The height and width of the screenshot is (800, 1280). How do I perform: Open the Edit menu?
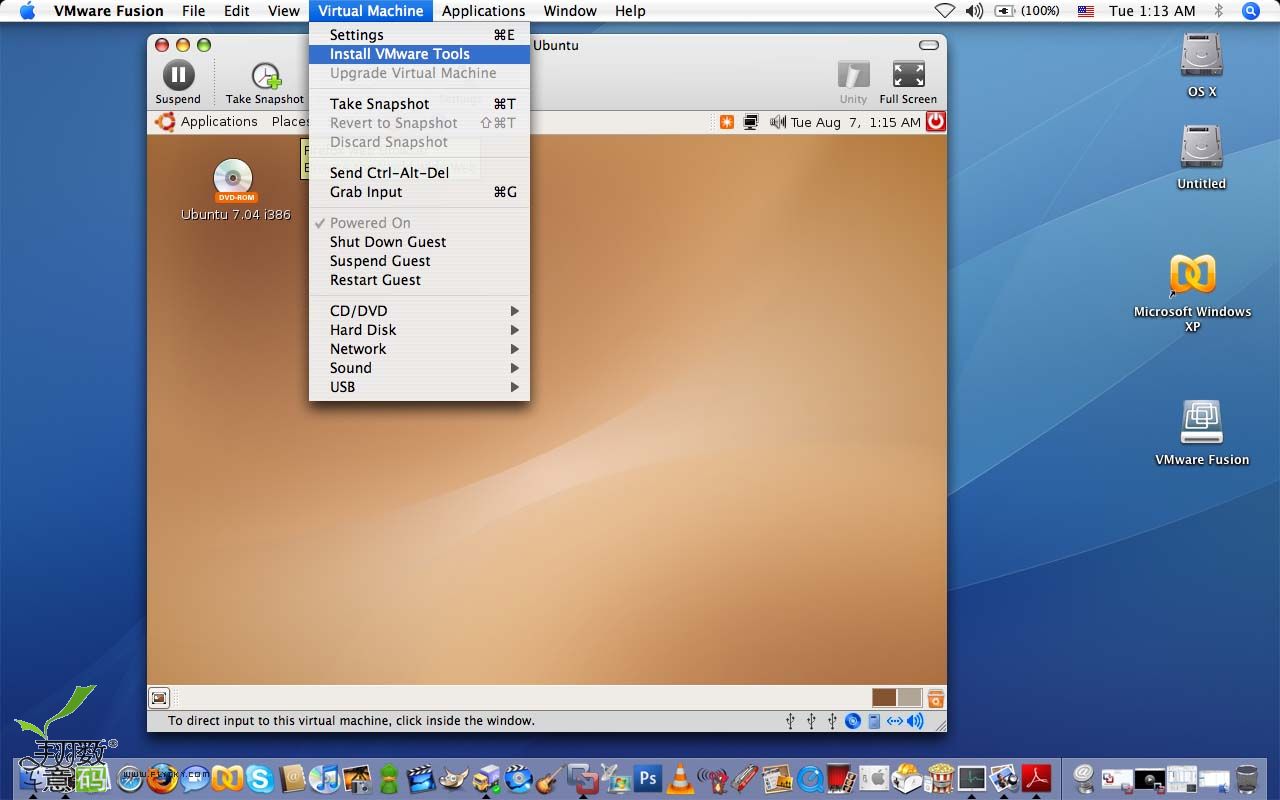click(x=237, y=11)
